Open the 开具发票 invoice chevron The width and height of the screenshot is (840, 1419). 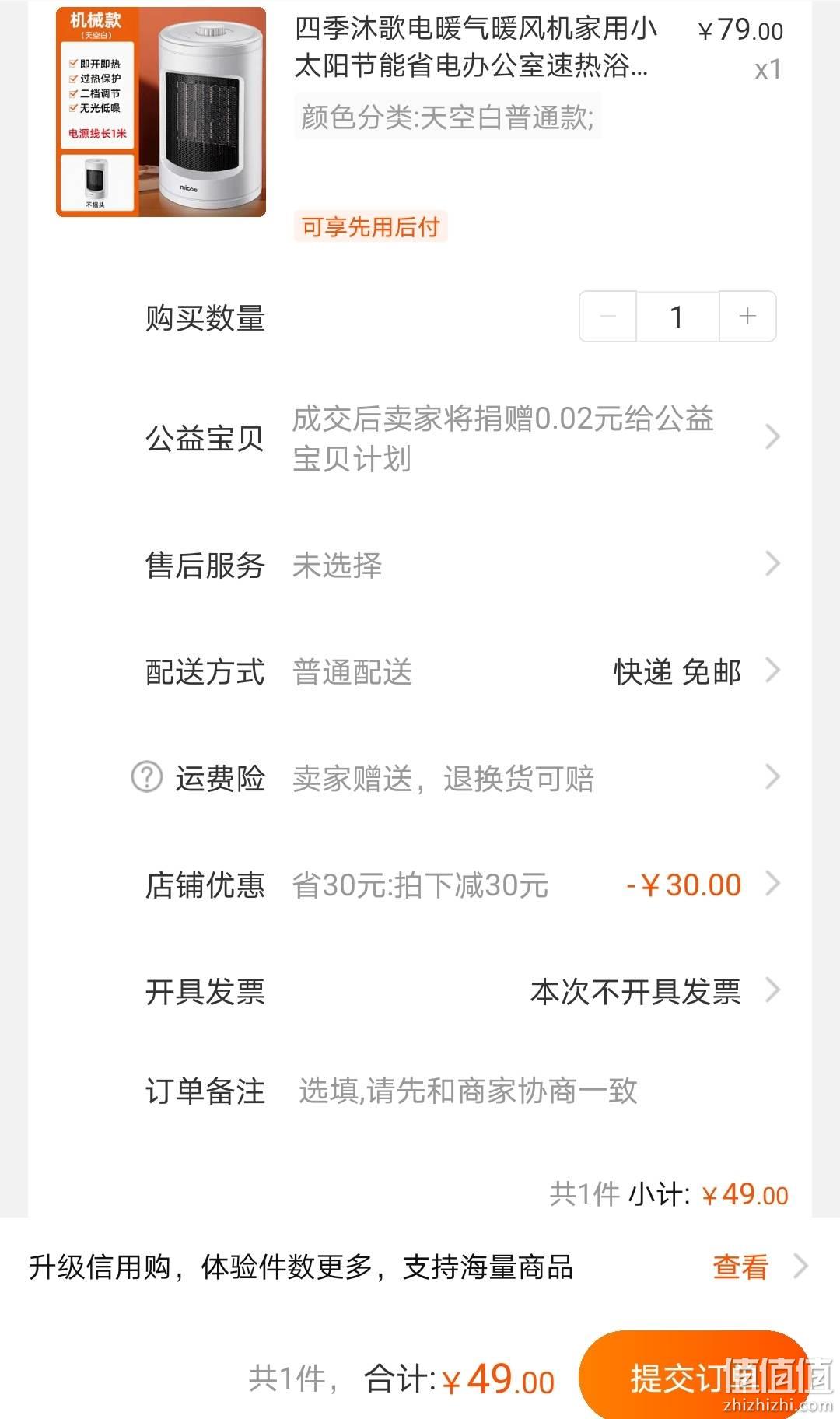coord(772,990)
